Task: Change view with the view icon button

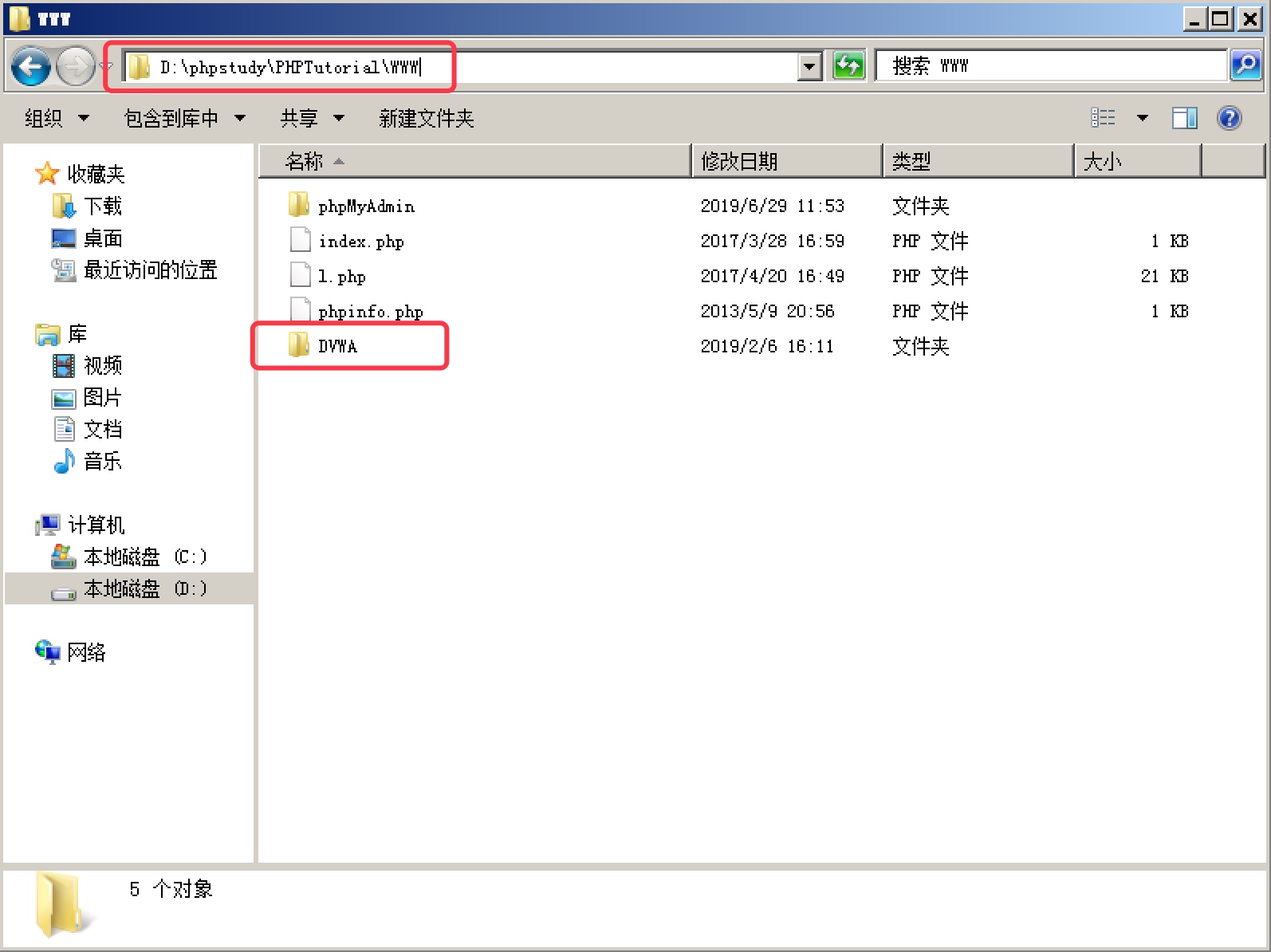Action: click(1104, 118)
